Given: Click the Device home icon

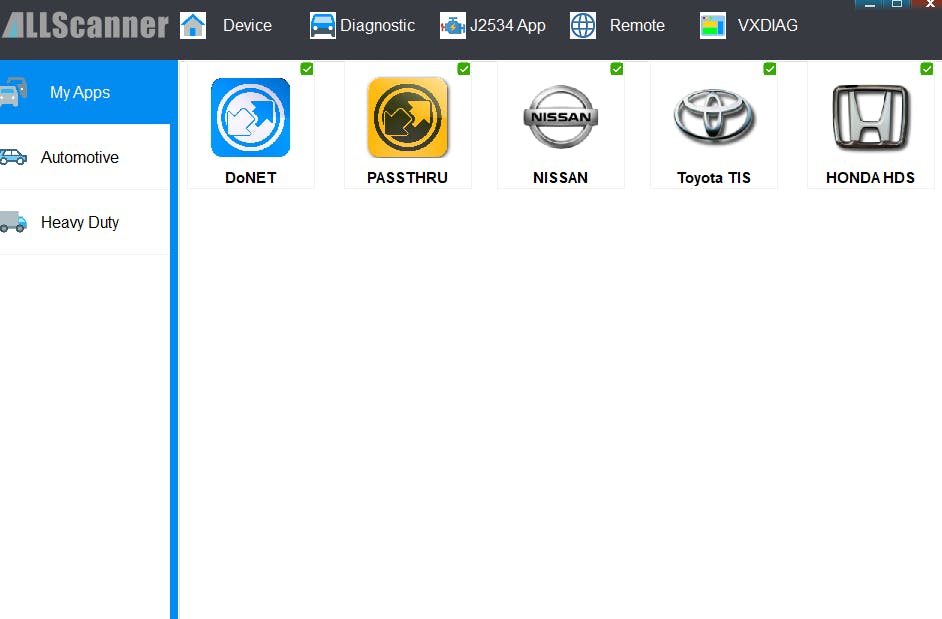Looking at the screenshot, I should (193, 26).
